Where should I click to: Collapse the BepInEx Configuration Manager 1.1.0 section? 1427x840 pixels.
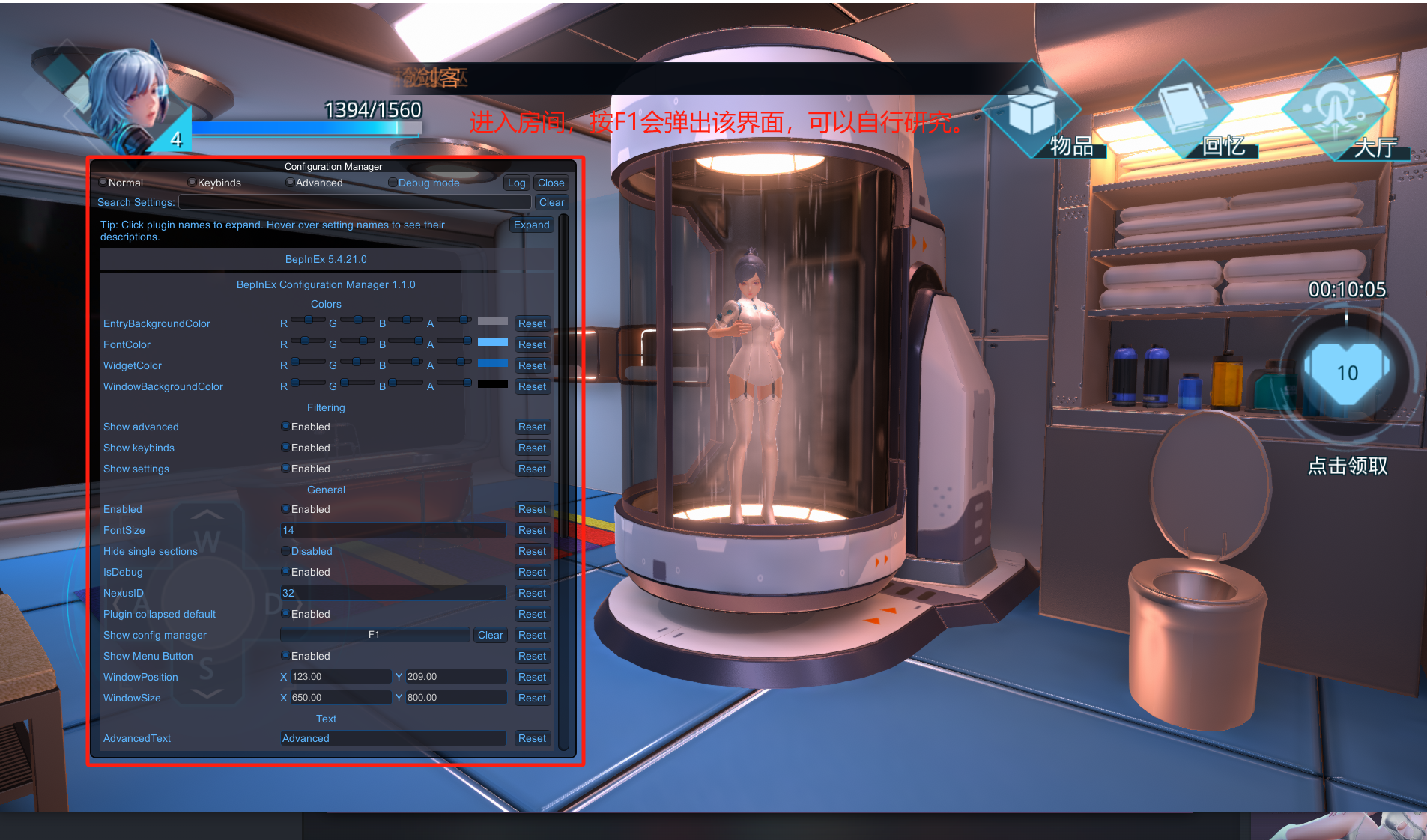pyautogui.click(x=326, y=284)
